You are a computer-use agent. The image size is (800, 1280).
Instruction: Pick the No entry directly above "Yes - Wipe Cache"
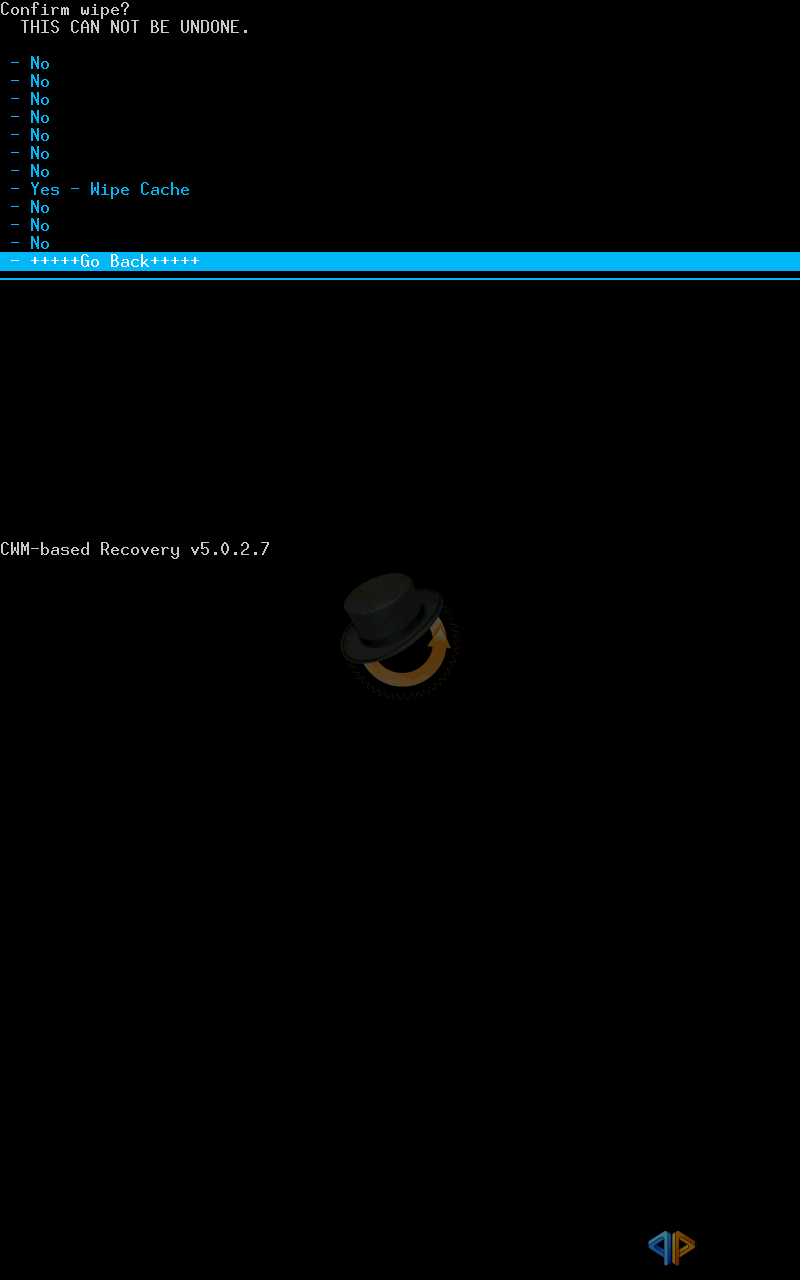coord(30,171)
